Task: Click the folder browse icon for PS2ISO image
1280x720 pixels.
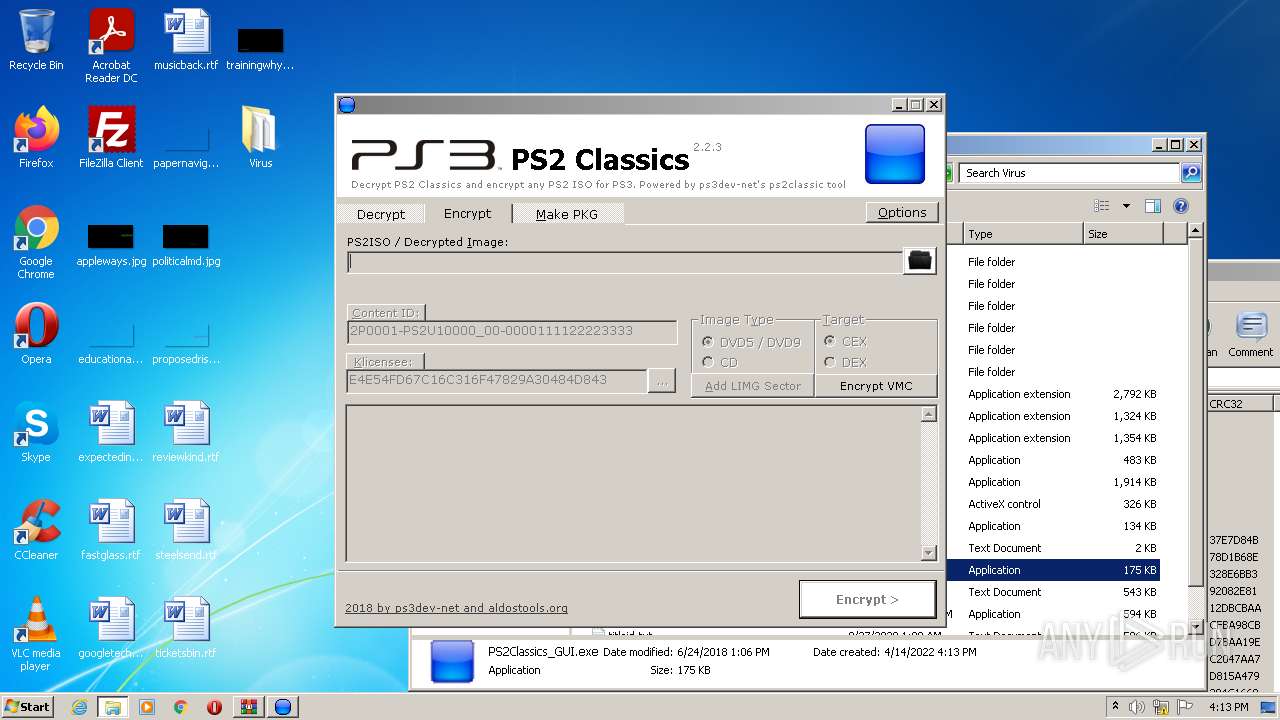Action: tap(920, 261)
